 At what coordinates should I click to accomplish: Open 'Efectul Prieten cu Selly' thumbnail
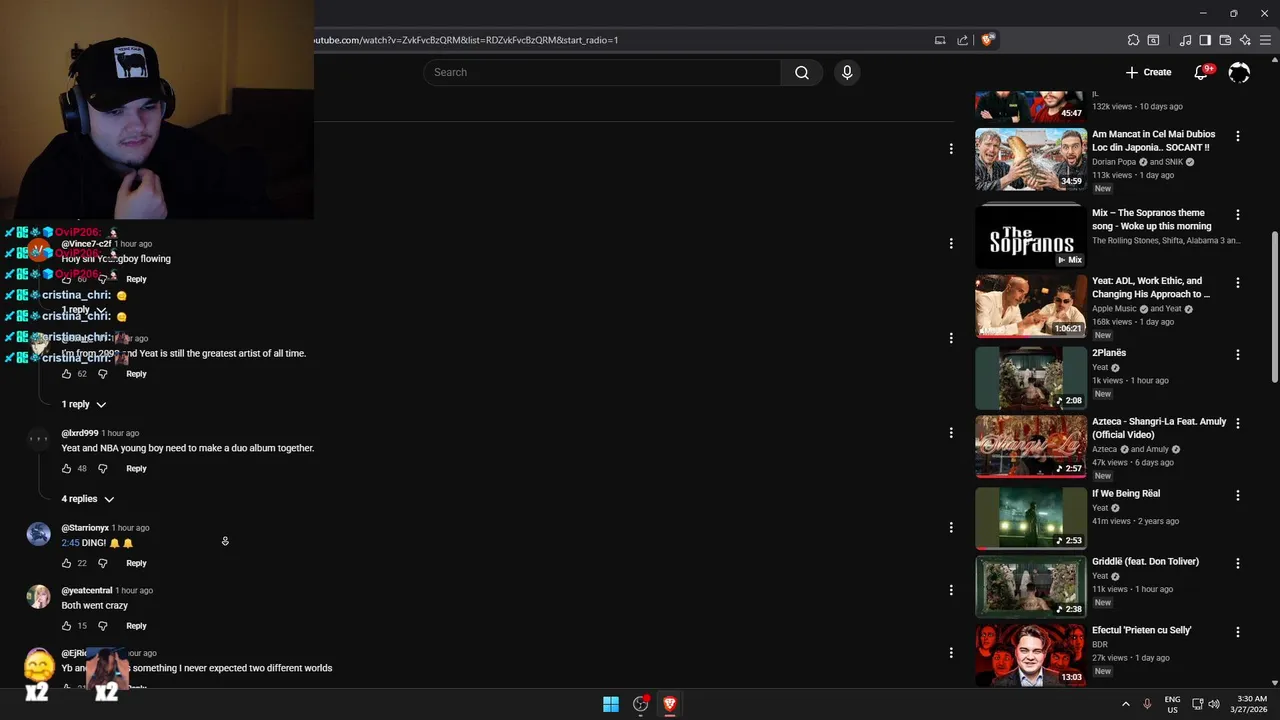pos(1031,655)
